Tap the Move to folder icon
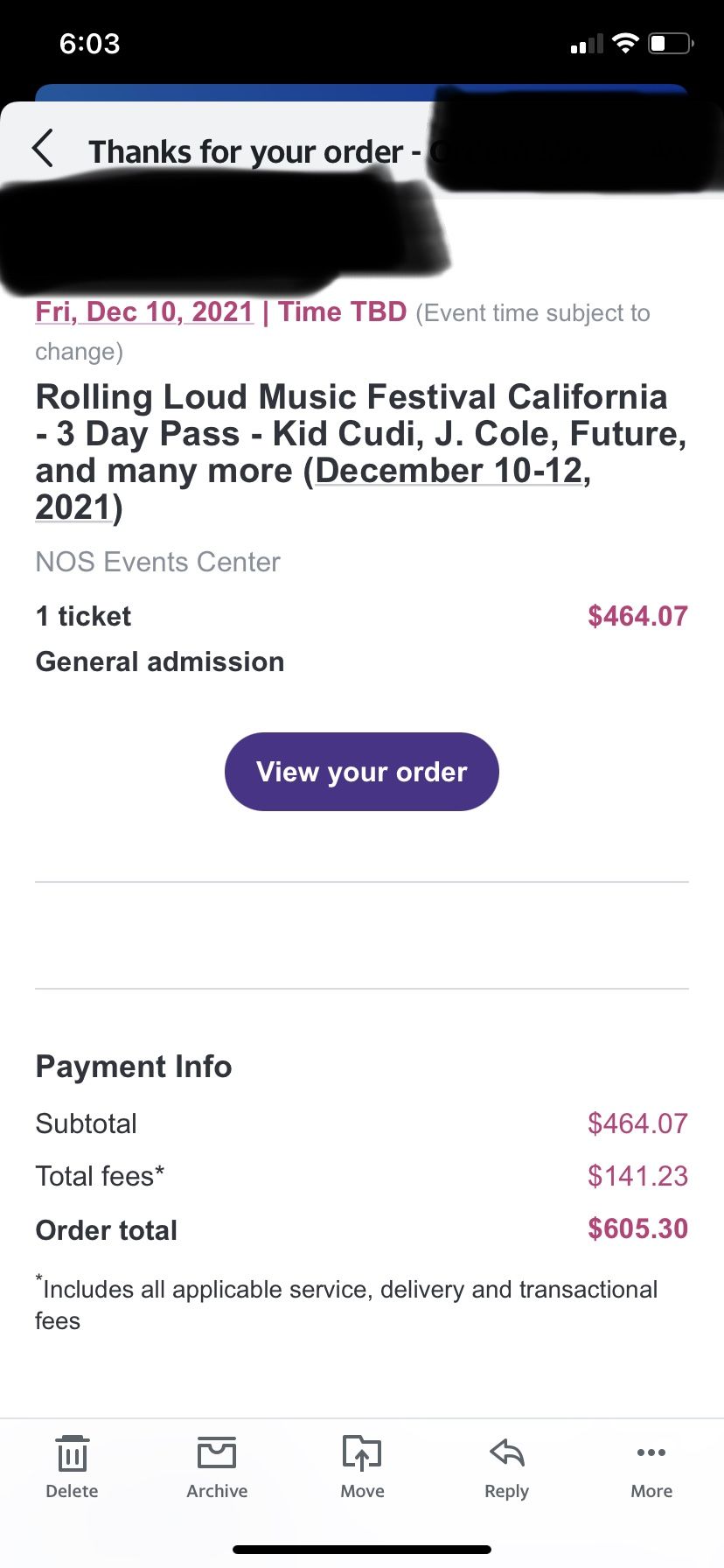Image resolution: width=724 pixels, height=1568 pixels. [x=362, y=1467]
